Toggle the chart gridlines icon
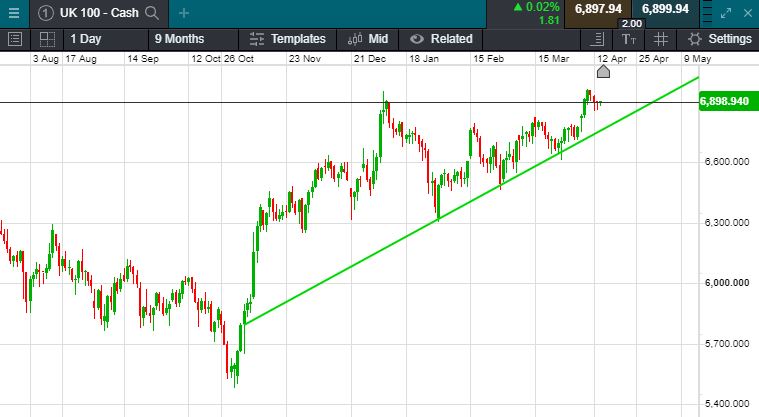The height and width of the screenshot is (417, 759). click(660, 39)
